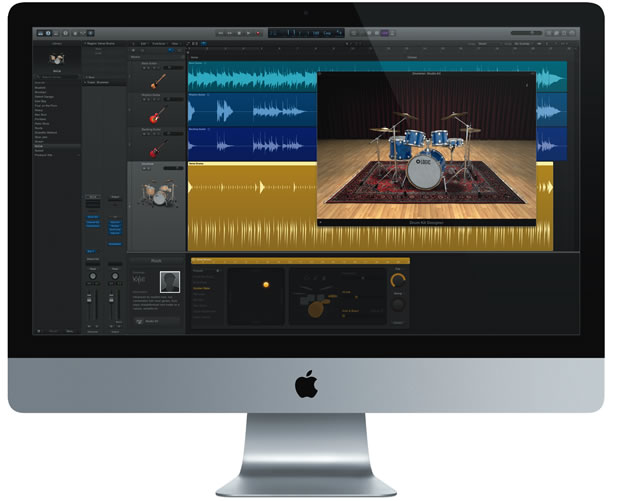Viewport: 620px width, 501px height.
Task: Toggle the Inspector button in the control bar
Action: 48,33
